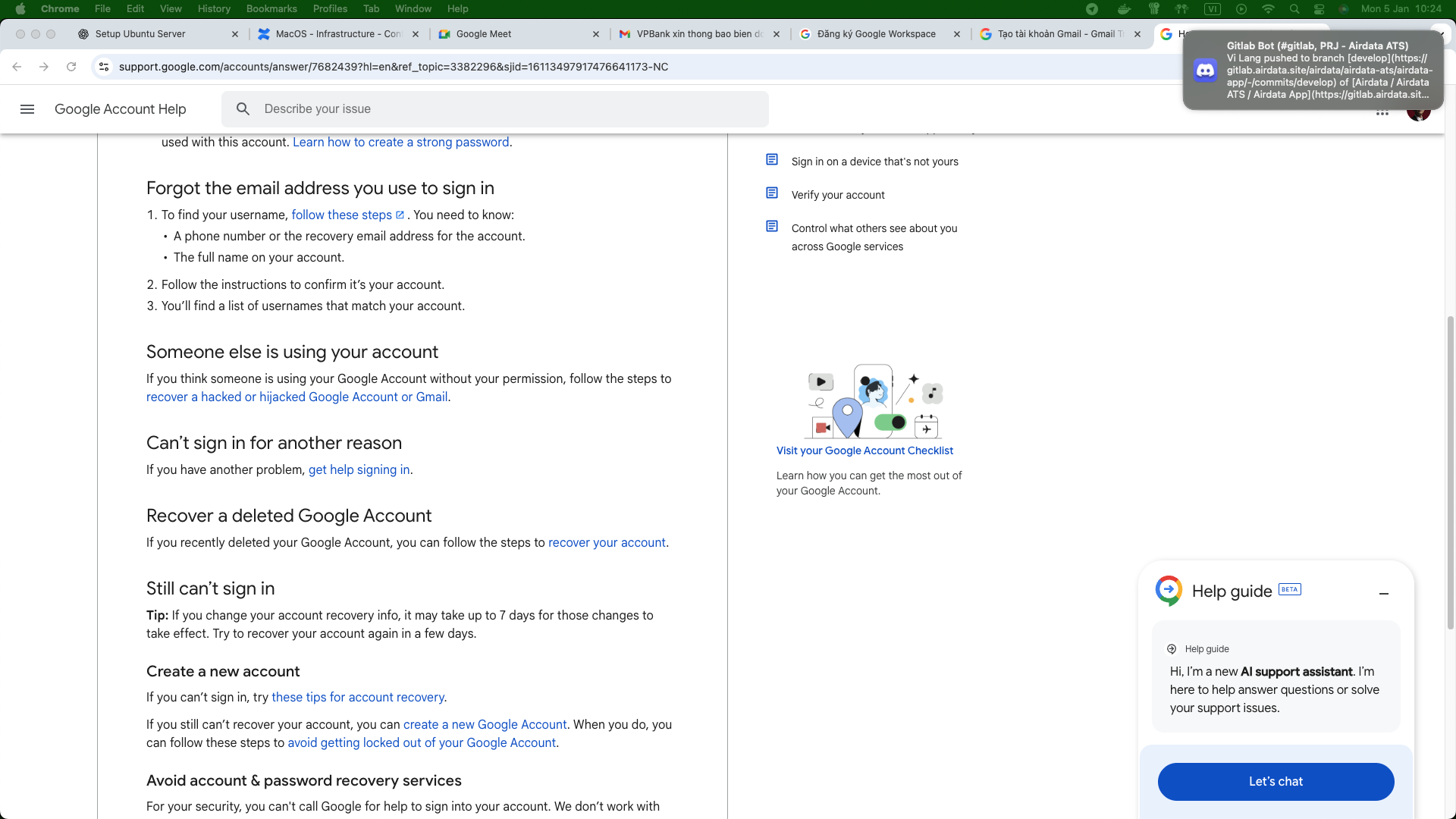Close the VPBank Gmail tab
1456x819 pixels.
click(x=776, y=34)
